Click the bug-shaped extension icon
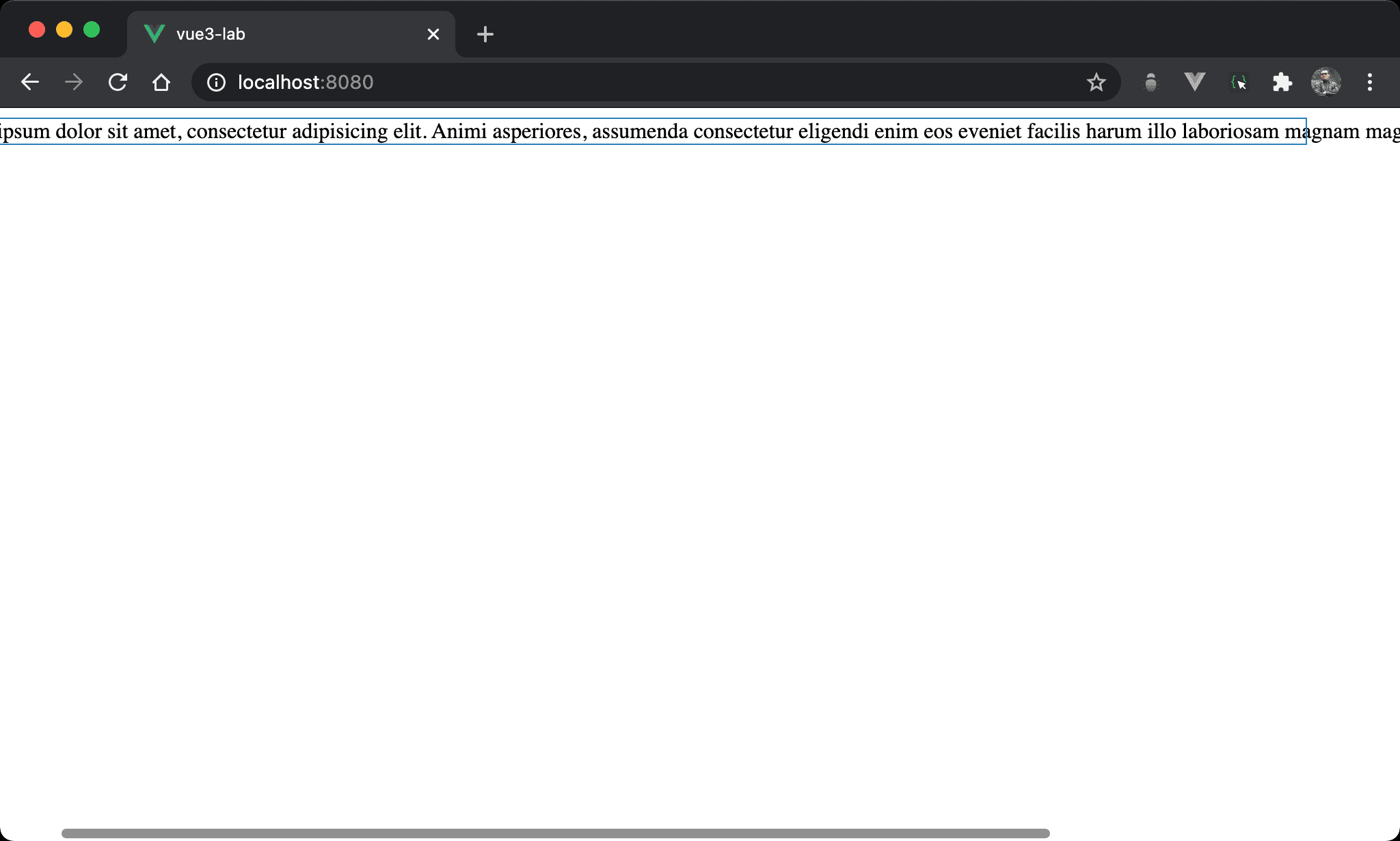 tap(1150, 83)
